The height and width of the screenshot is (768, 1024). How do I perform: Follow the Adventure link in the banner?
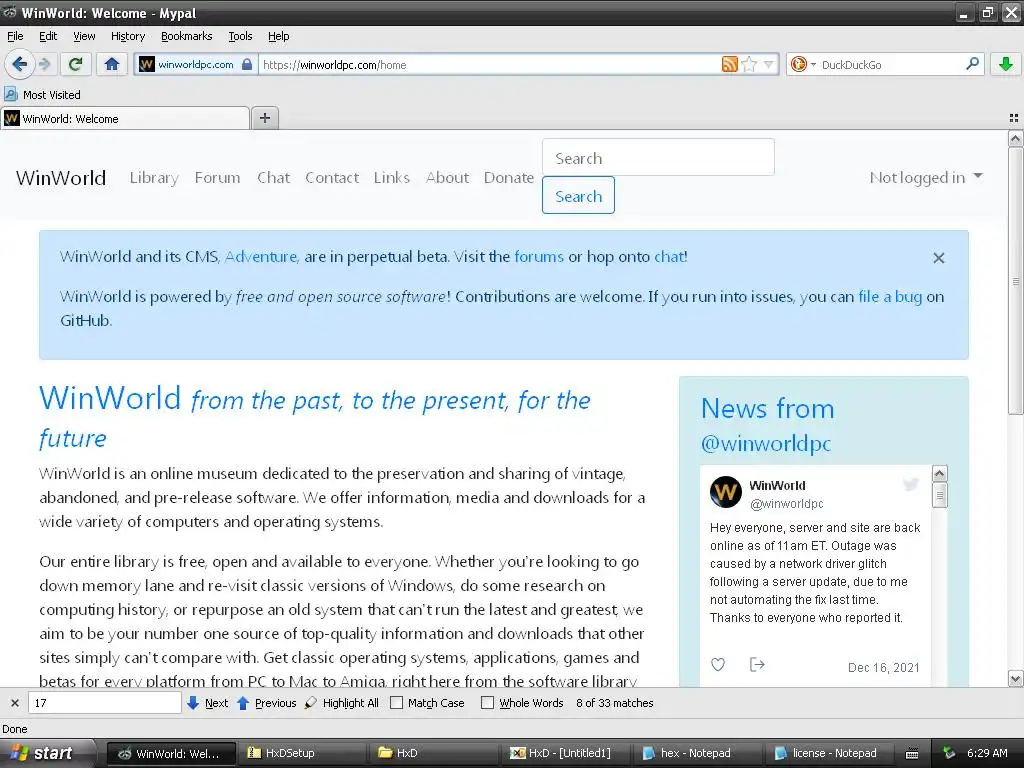click(261, 257)
